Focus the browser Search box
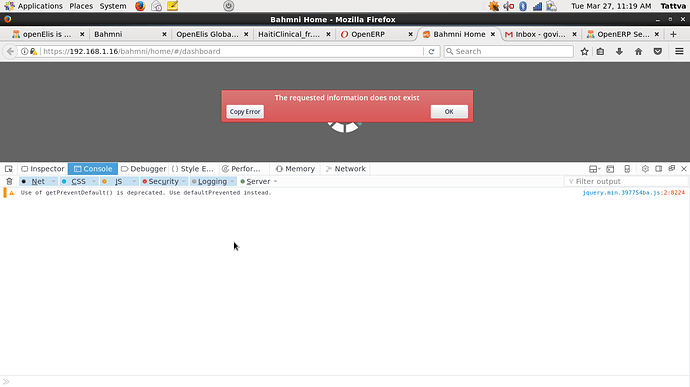The height and width of the screenshot is (387, 690). pyautogui.click(x=508, y=52)
